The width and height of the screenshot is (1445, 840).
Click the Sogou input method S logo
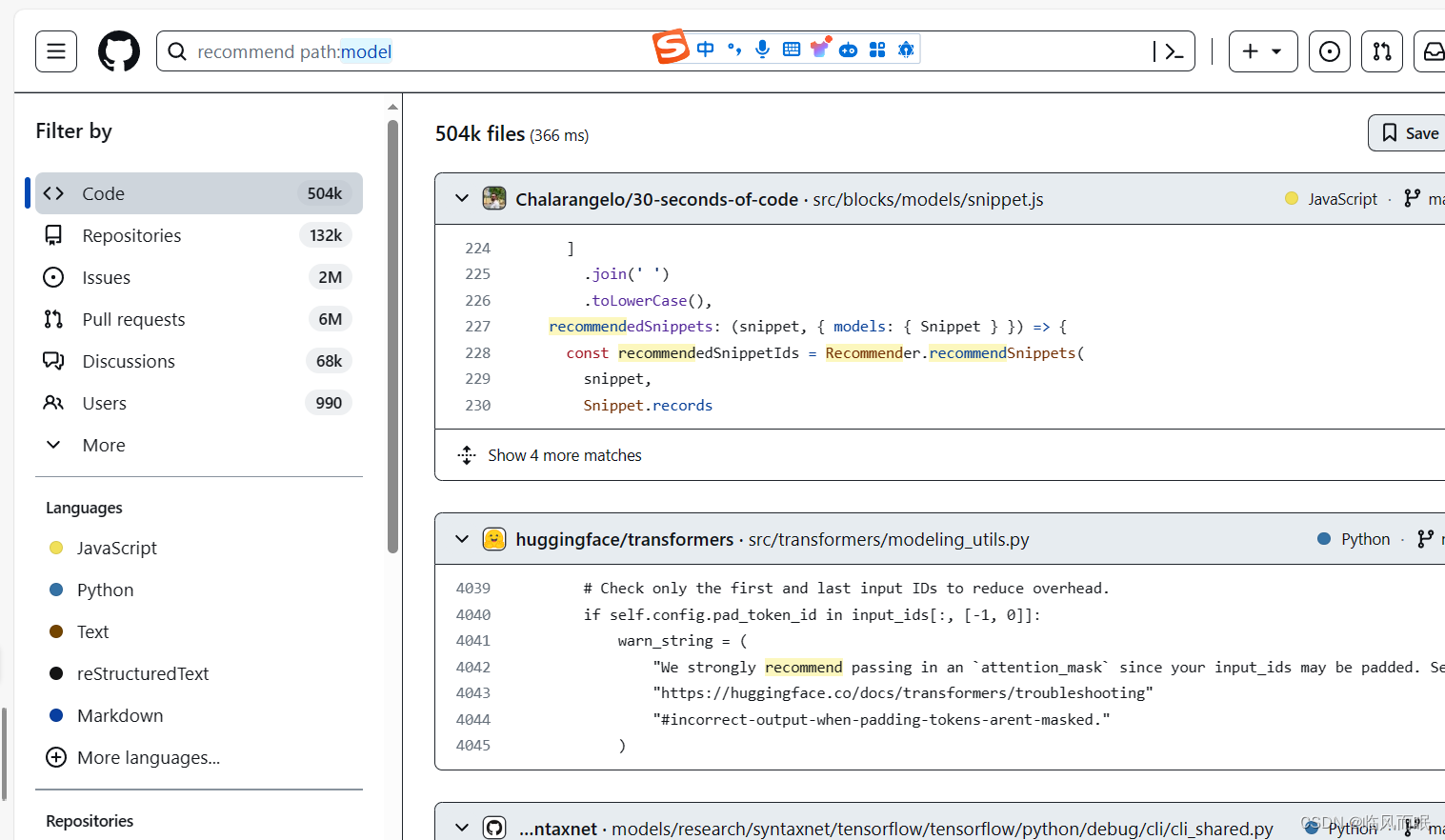[x=671, y=47]
